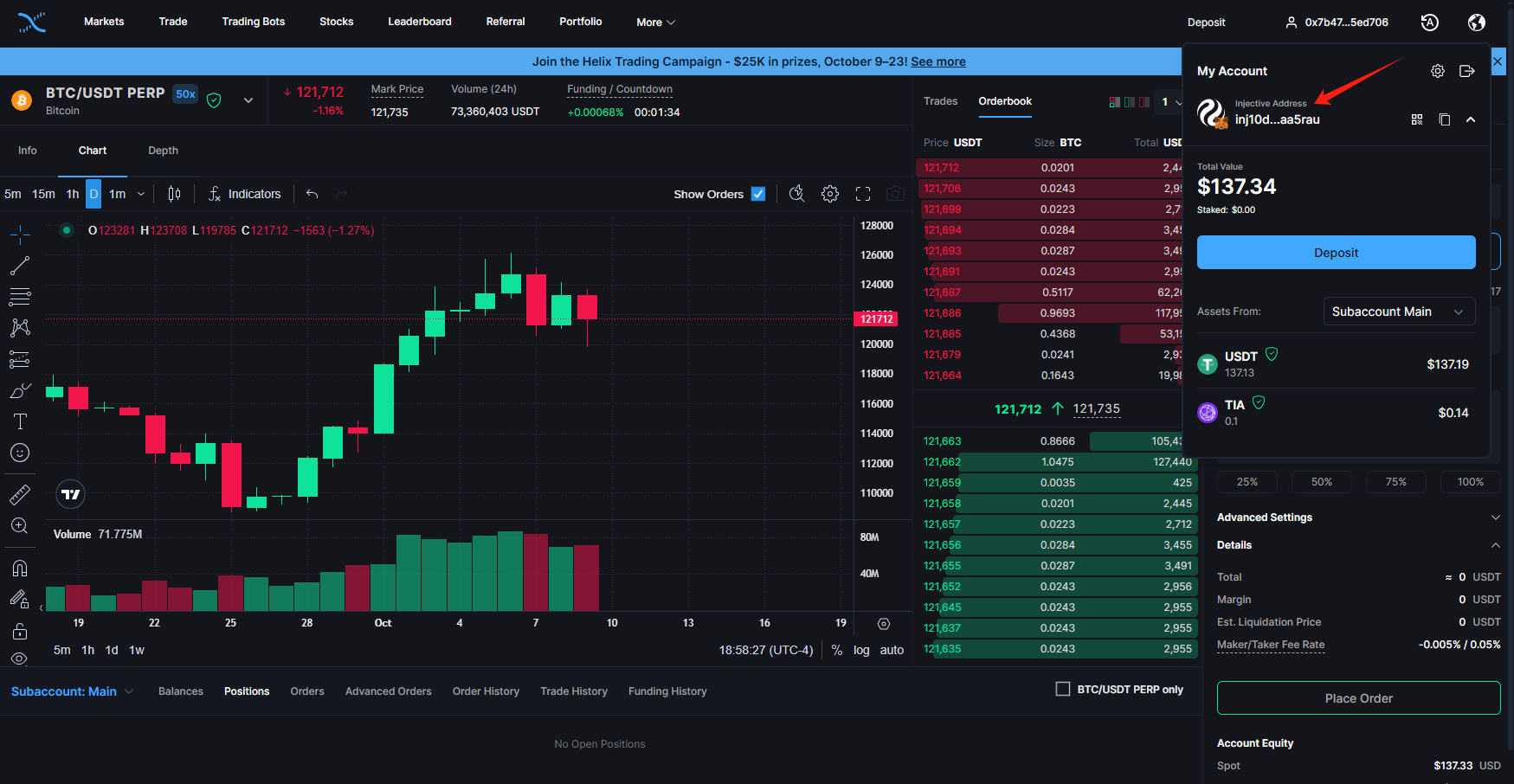Show the address QR code

(1417, 119)
